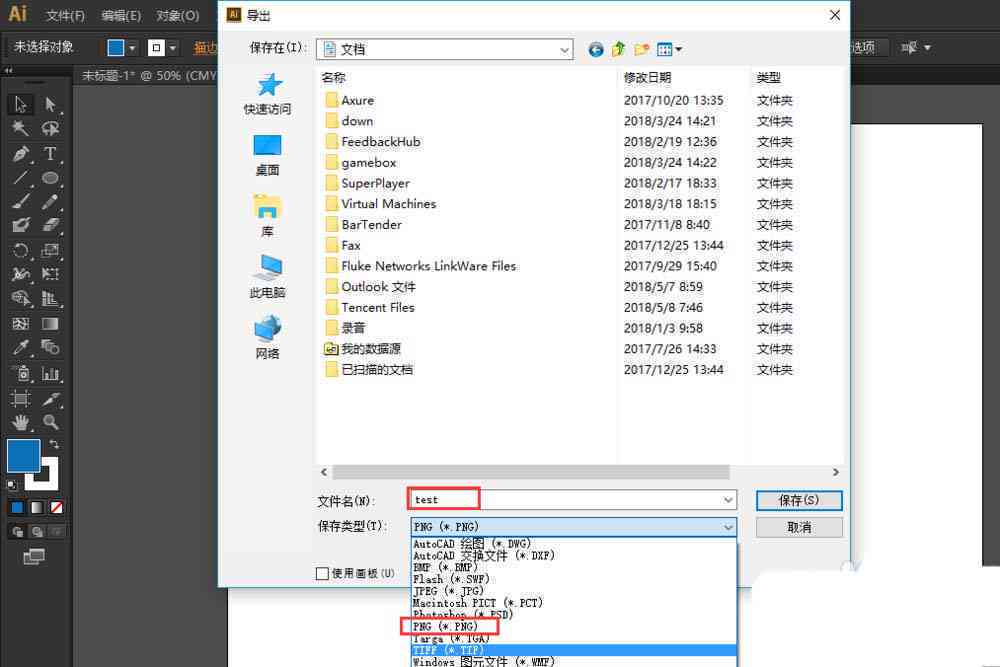Collapse the save type combo box
This screenshot has height=667, width=1000.
pos(728,527)
